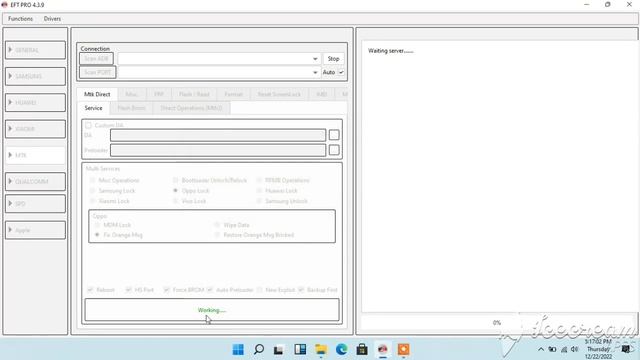Open the Widgets taskbar icon

point(300,349)
